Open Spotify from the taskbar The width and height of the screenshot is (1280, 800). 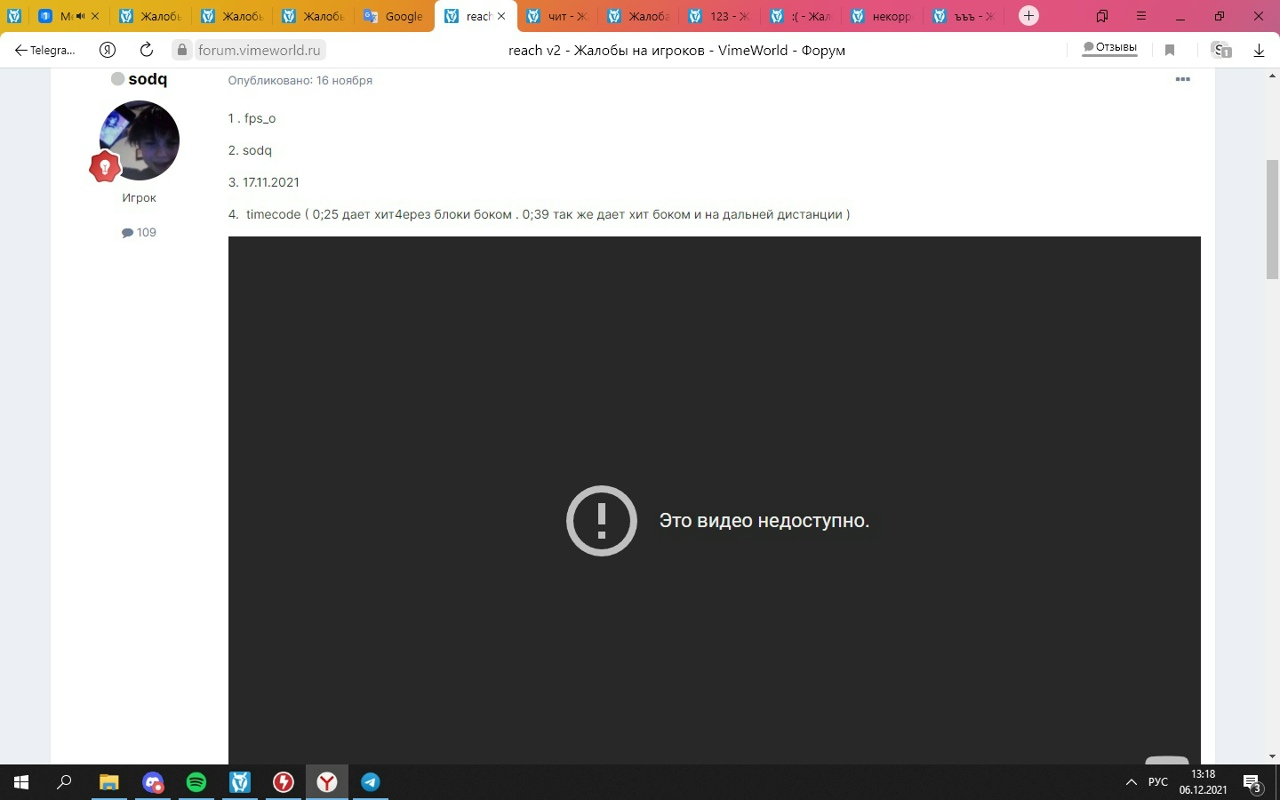196,782
